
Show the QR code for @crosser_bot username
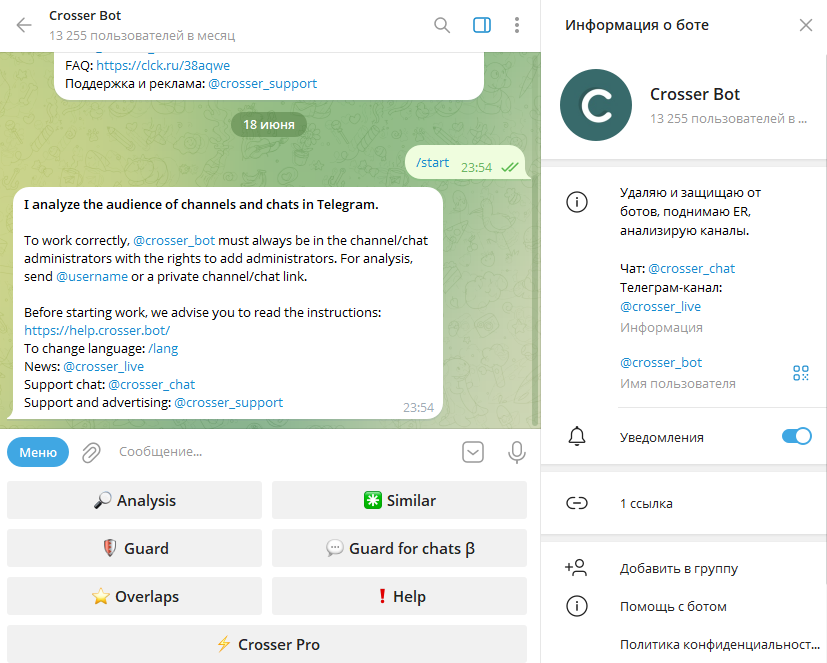[x=801, y=373]
